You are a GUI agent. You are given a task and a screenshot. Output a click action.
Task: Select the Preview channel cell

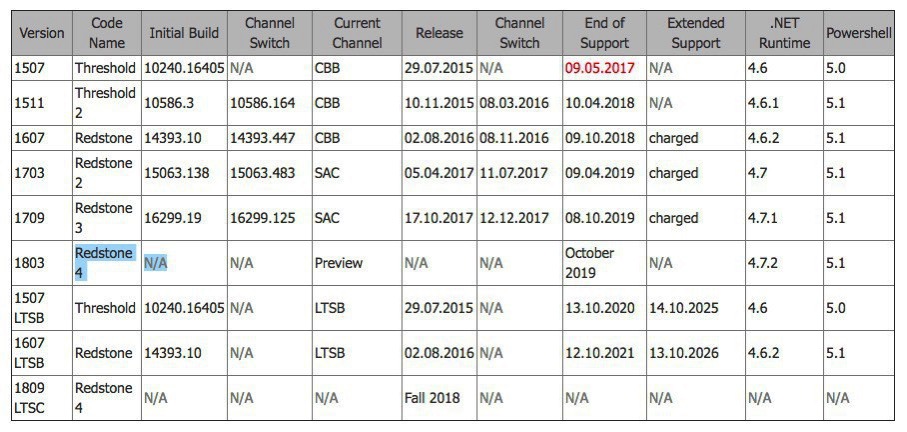[338, 263]
